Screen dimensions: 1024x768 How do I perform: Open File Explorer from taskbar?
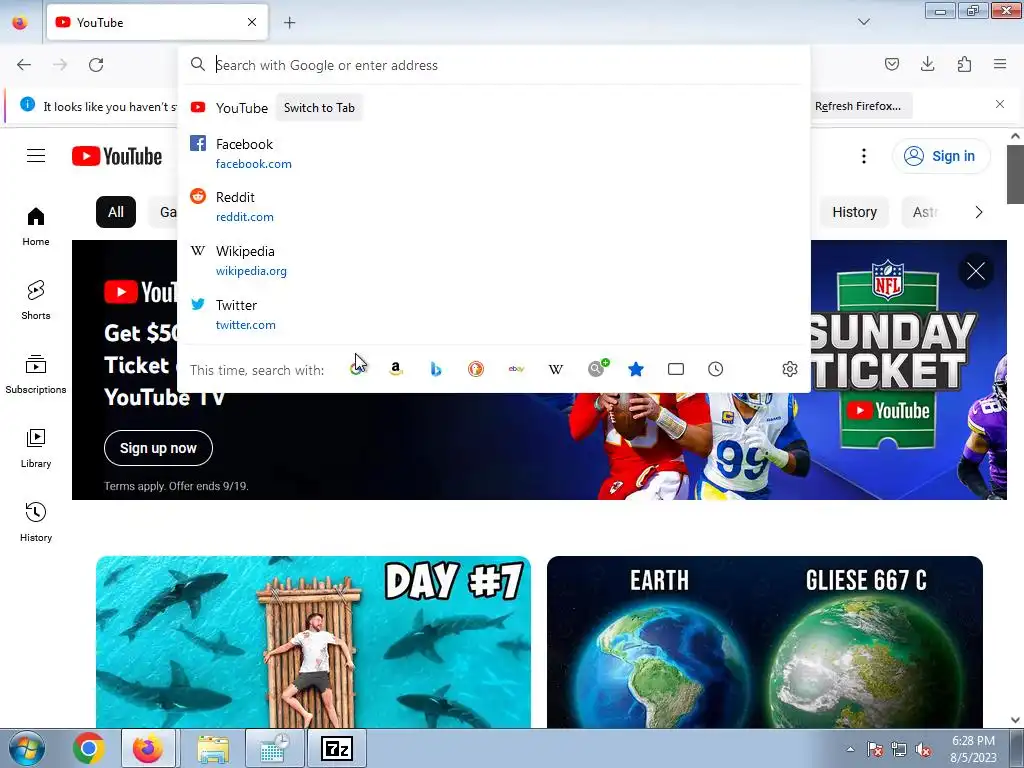pos(213,748)
